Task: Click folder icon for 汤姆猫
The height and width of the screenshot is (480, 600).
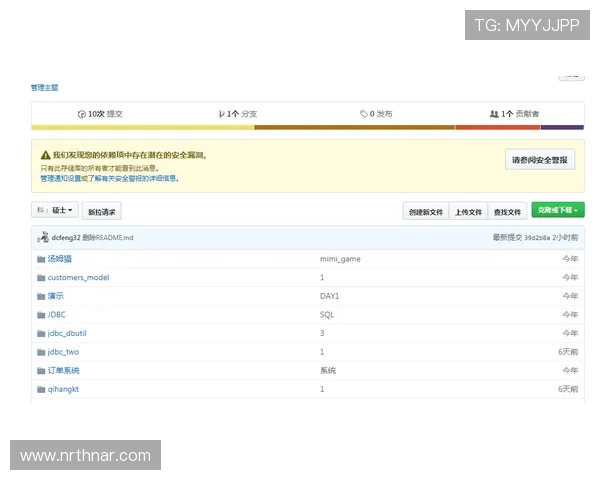Action: point(41,259)
